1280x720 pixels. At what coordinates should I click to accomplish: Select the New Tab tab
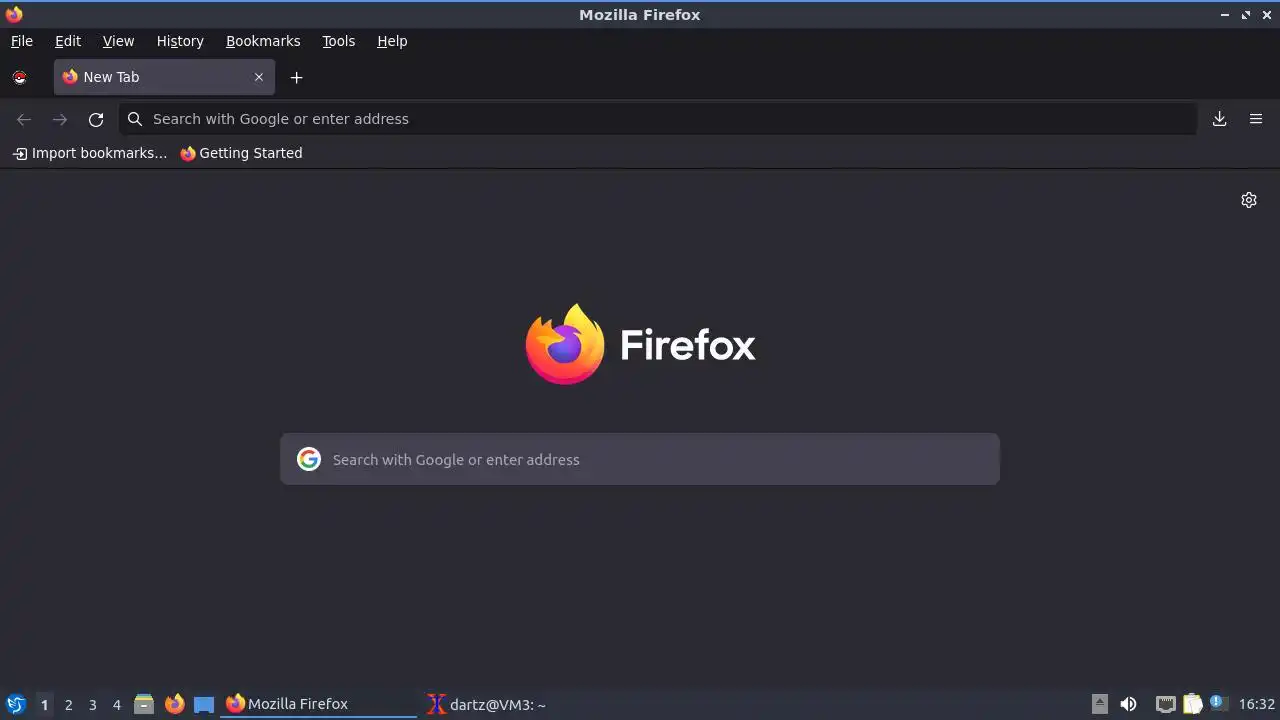tap(164, 77)
